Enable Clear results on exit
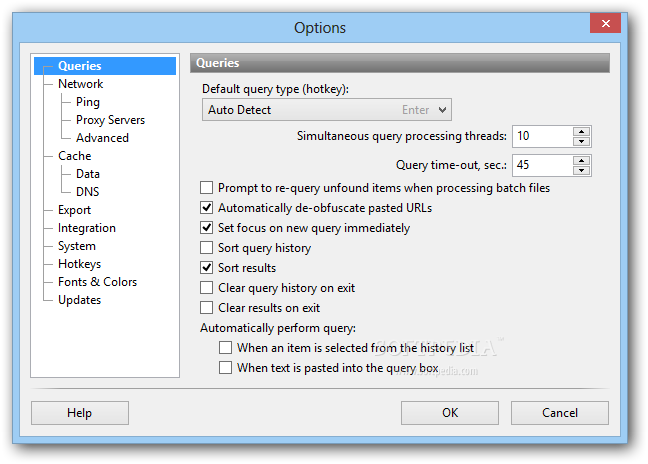This screenshot has width=648, height=464. pos(207,307)
